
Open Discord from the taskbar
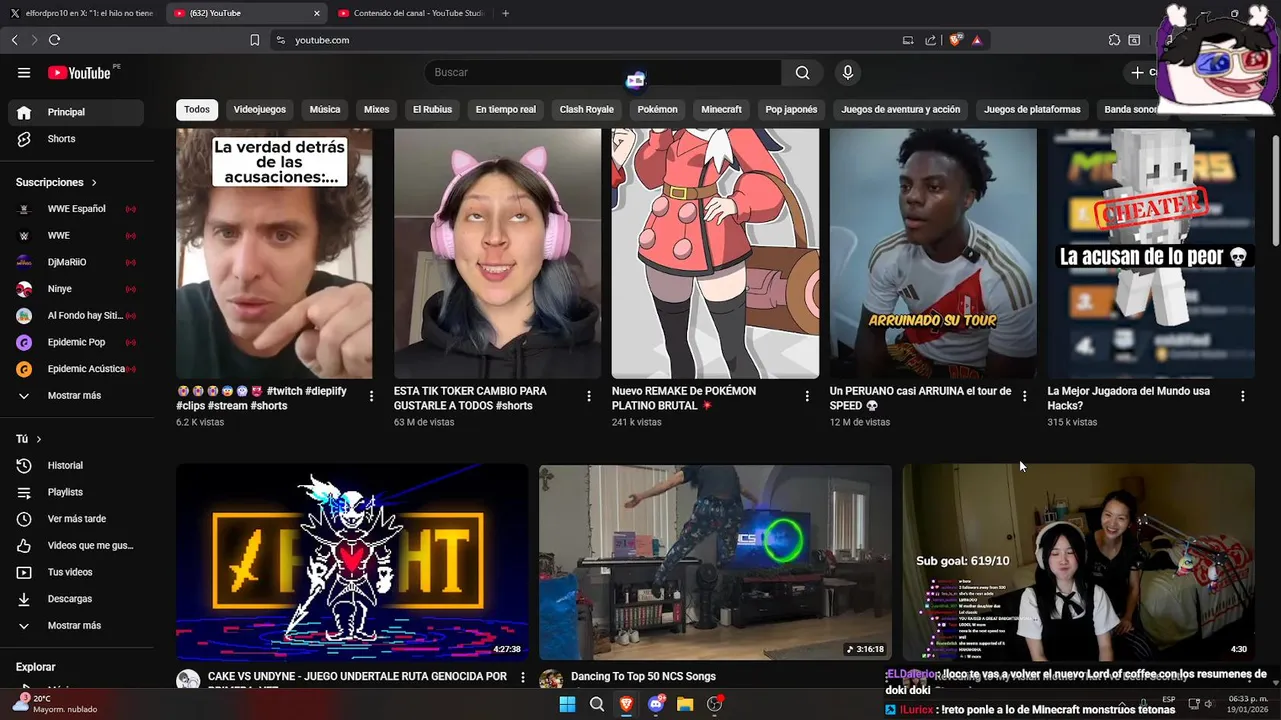[x=656, y=704]
